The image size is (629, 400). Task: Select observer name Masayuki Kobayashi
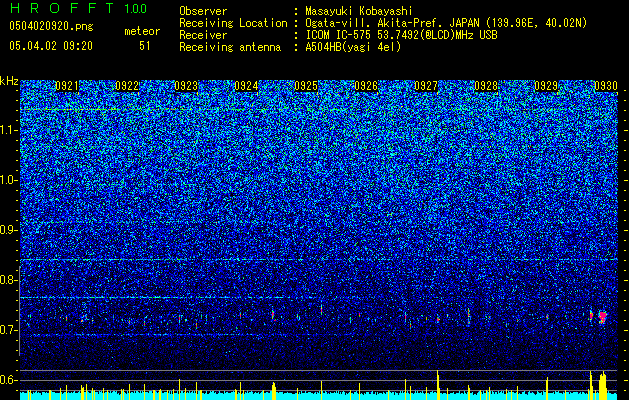[x=359, y=11]
